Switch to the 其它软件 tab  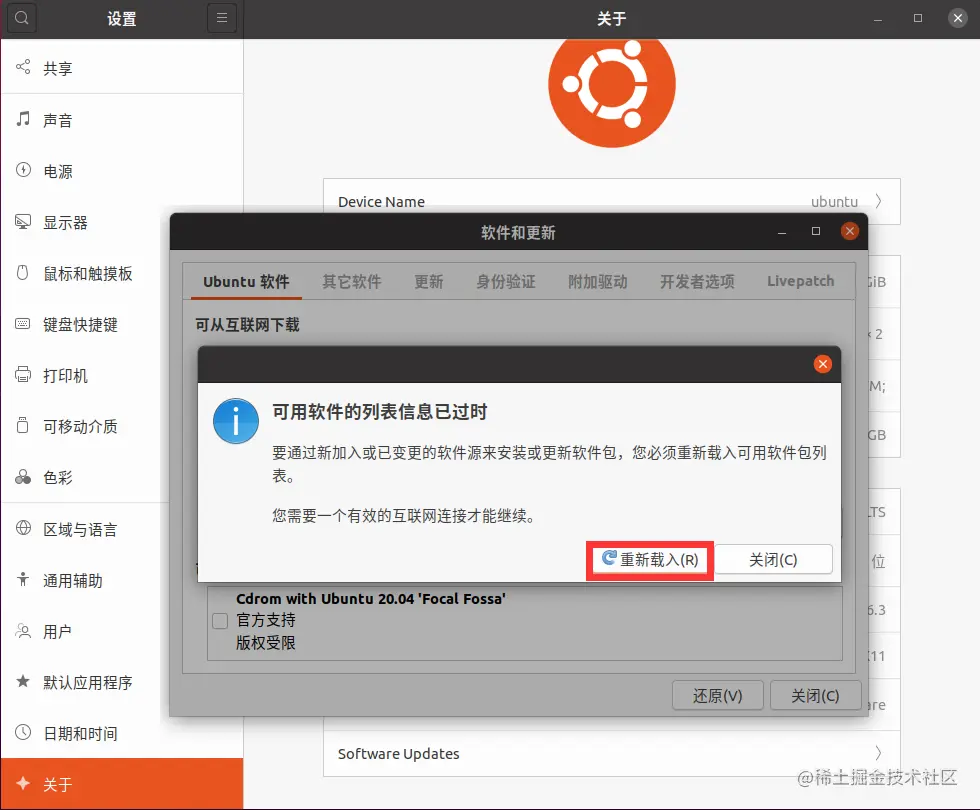(x=352, y=282)
